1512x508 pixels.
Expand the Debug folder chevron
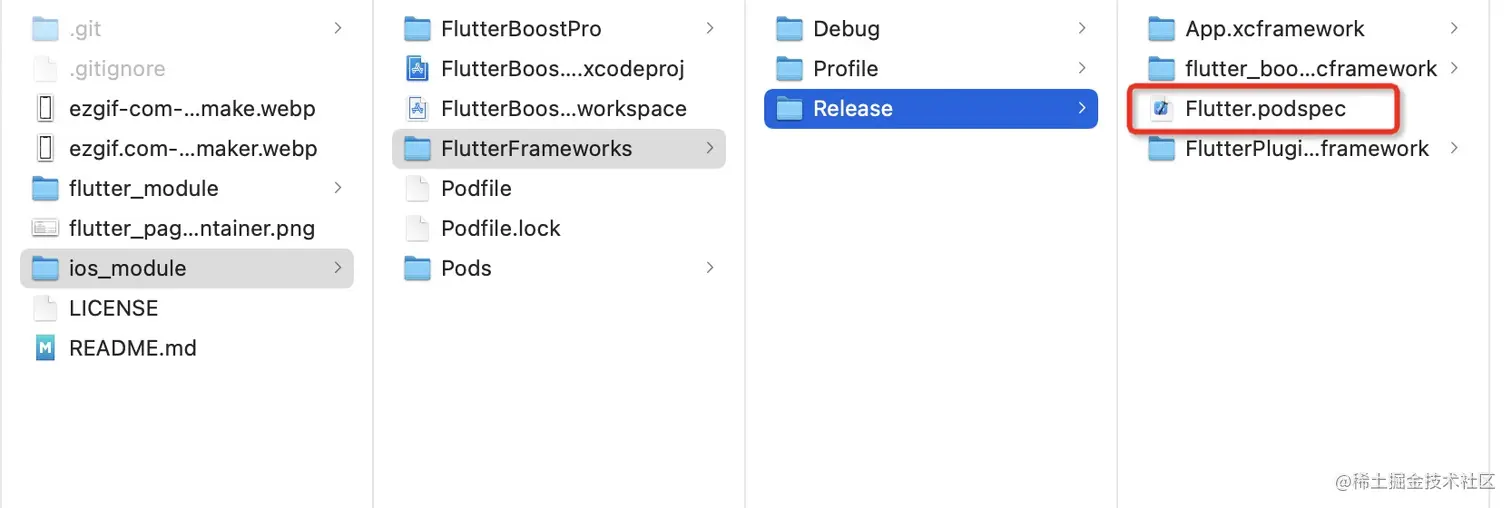pyautogui.click(x=1082, y=28)
